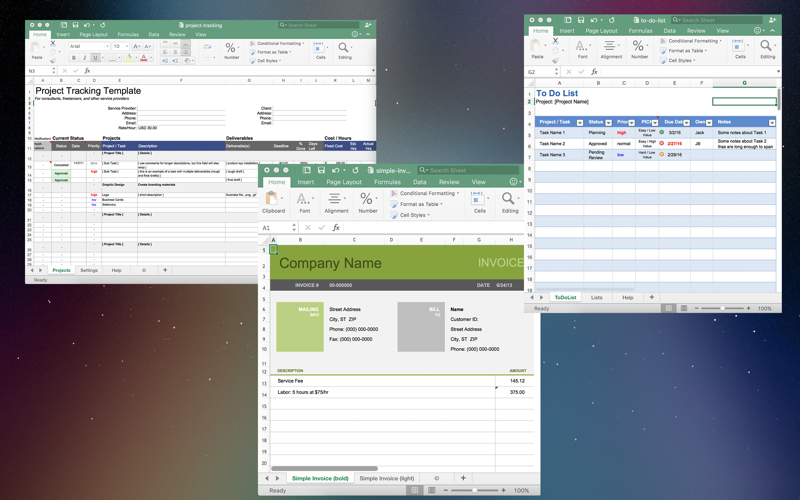Viewport: 800px width, 500px height.
Task: Open Cell Styles in simple-invoice window
Action: 410,215
